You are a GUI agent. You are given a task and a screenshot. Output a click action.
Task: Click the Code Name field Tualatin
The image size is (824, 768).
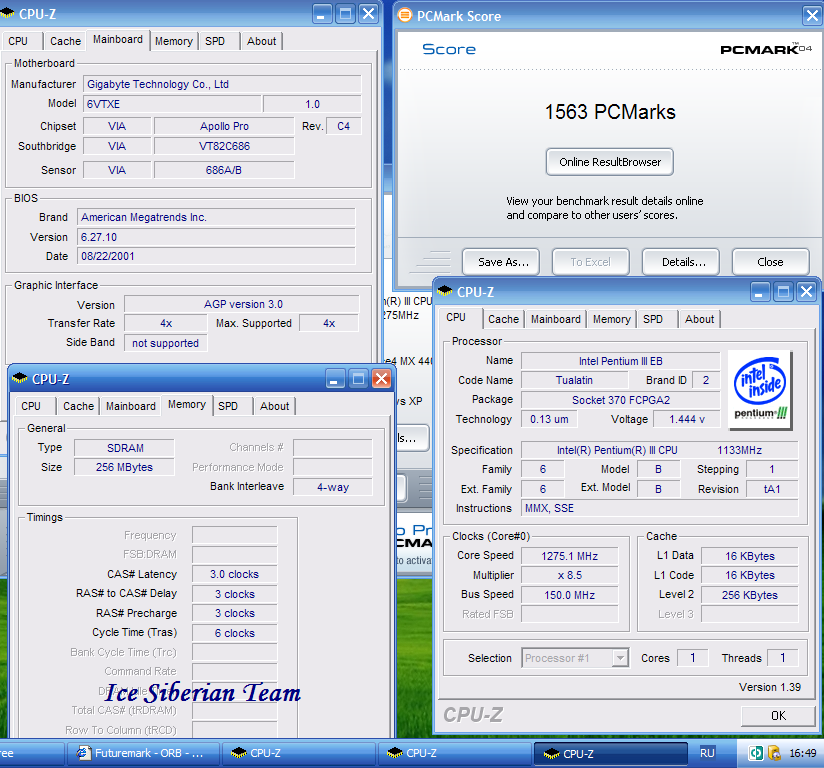574,380
